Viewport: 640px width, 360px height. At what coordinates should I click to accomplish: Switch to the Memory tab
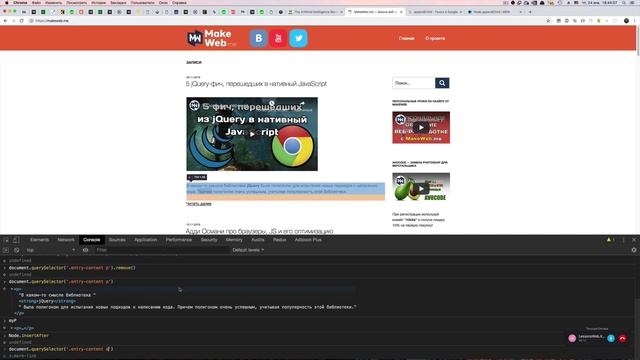(x=234, y=240)
